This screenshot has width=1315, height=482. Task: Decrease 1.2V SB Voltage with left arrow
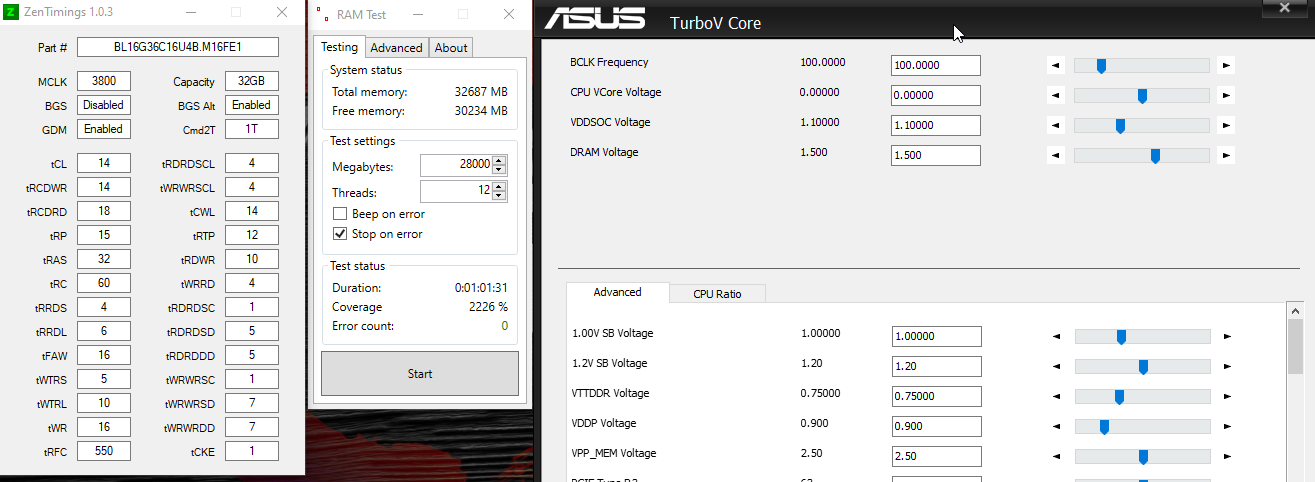1056,367
